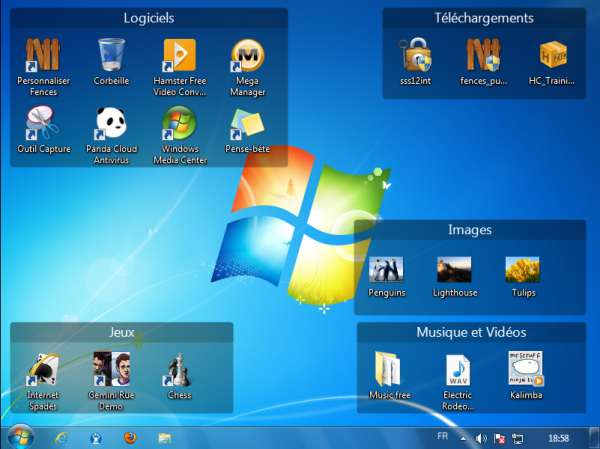This screenshot has height=449, width=600.
Task: Open the FR language selector
Action: click(x=442, y=438)
